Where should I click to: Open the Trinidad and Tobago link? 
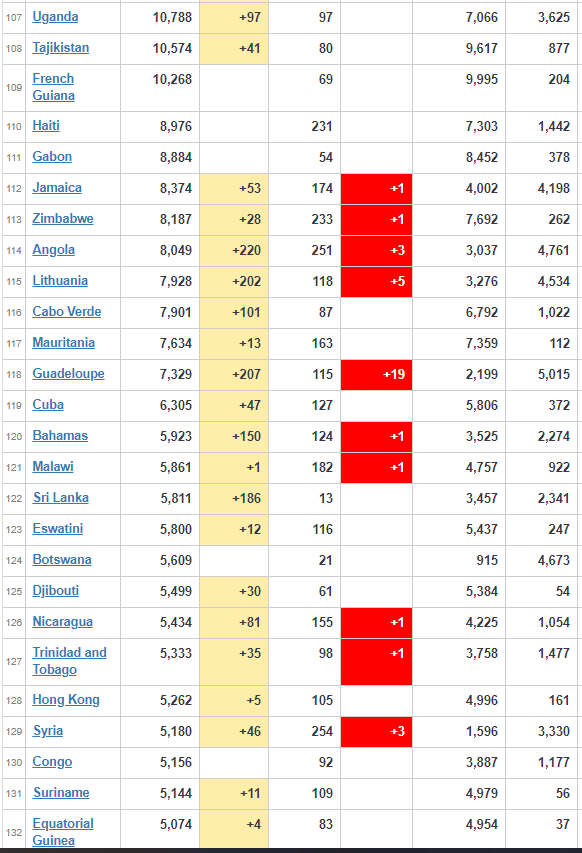[x=69, y=661]
